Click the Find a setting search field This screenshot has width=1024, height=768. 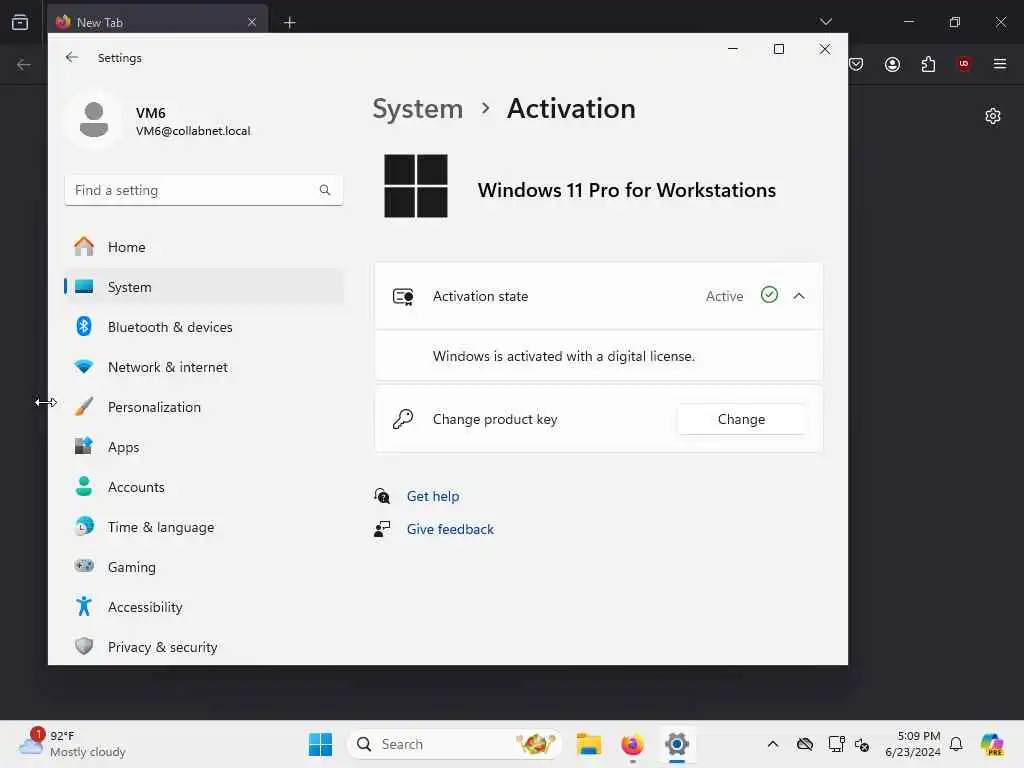tap(204, 190)
